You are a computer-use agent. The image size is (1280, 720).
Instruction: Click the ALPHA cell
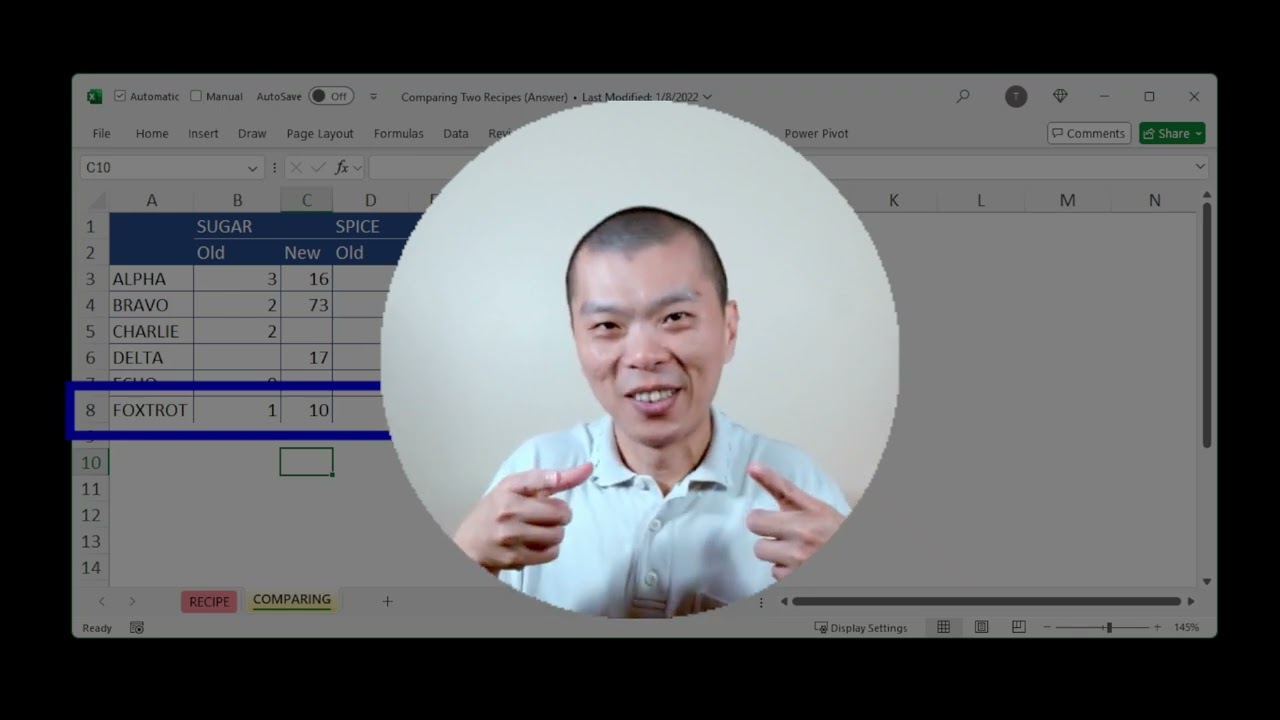point(151,279)
